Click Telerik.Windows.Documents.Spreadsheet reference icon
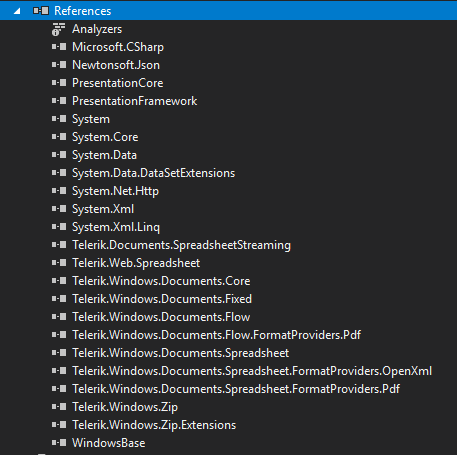Viewport: 457px width, 455px height. [x=59, y=353]
